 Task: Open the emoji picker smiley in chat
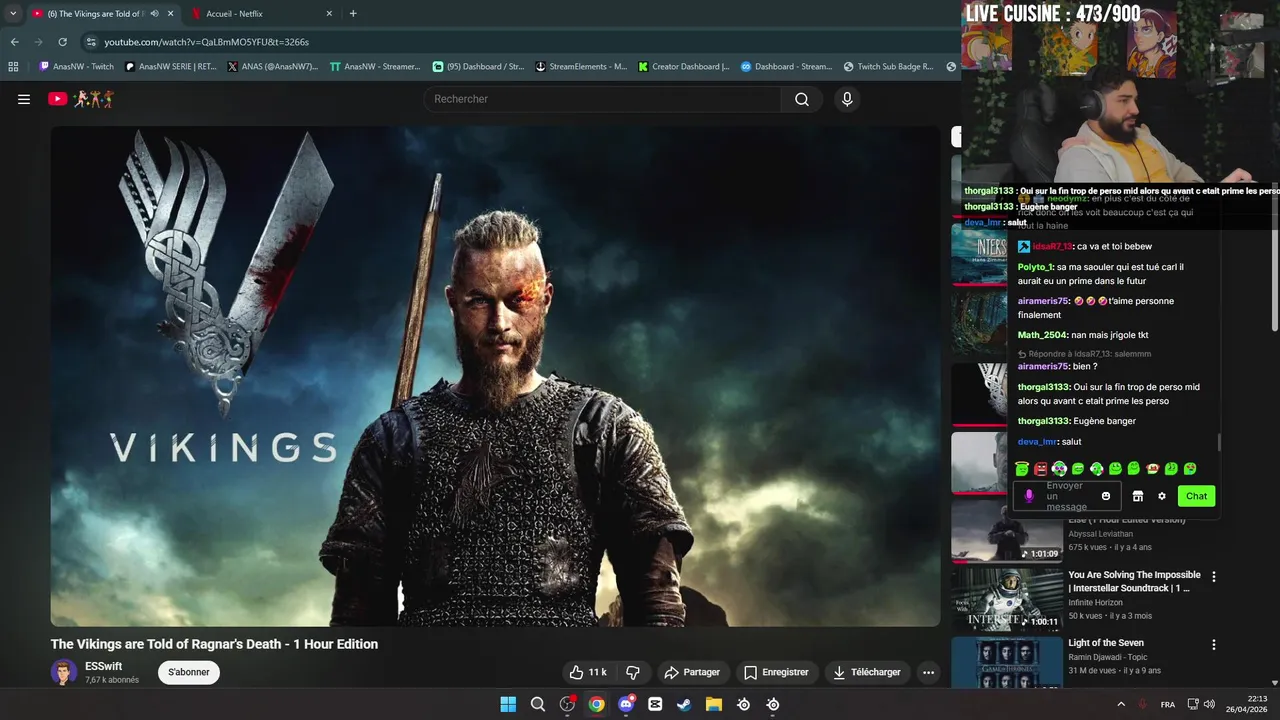(x=1106, y=496)
